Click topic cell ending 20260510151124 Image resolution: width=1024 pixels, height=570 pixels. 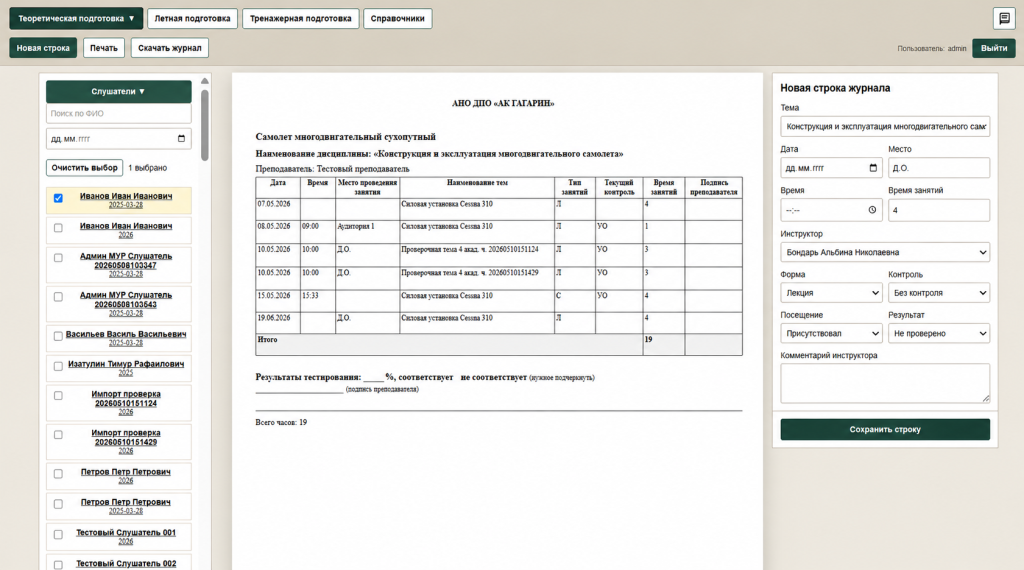pyautogui.click(x=477, y=255)
